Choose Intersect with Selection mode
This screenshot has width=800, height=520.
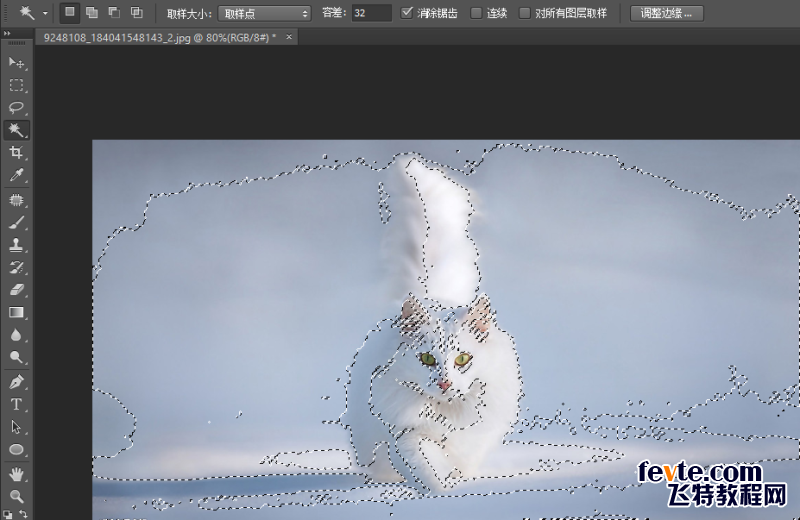tap(137, 13)
